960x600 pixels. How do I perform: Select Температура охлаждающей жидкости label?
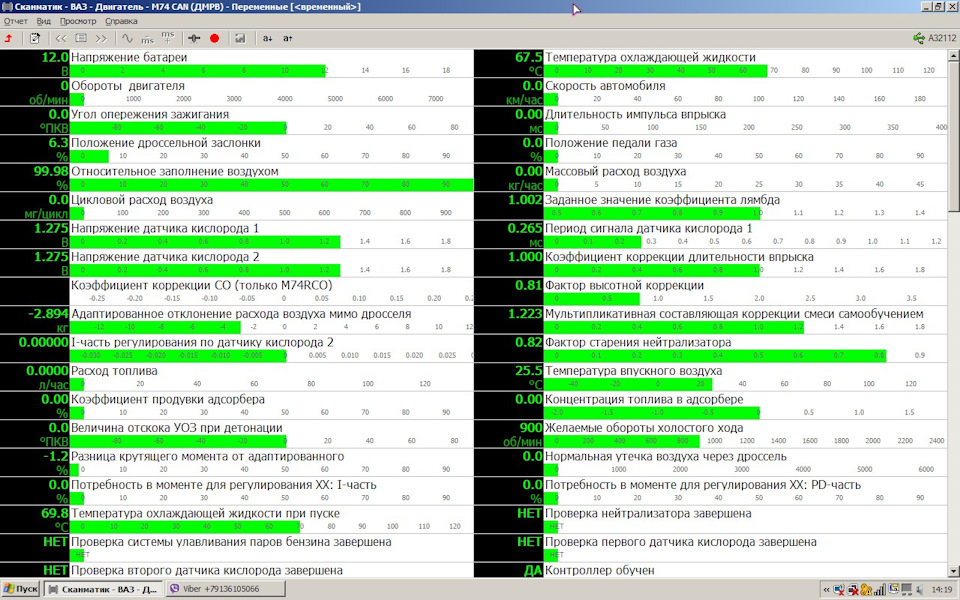point(650,58)
